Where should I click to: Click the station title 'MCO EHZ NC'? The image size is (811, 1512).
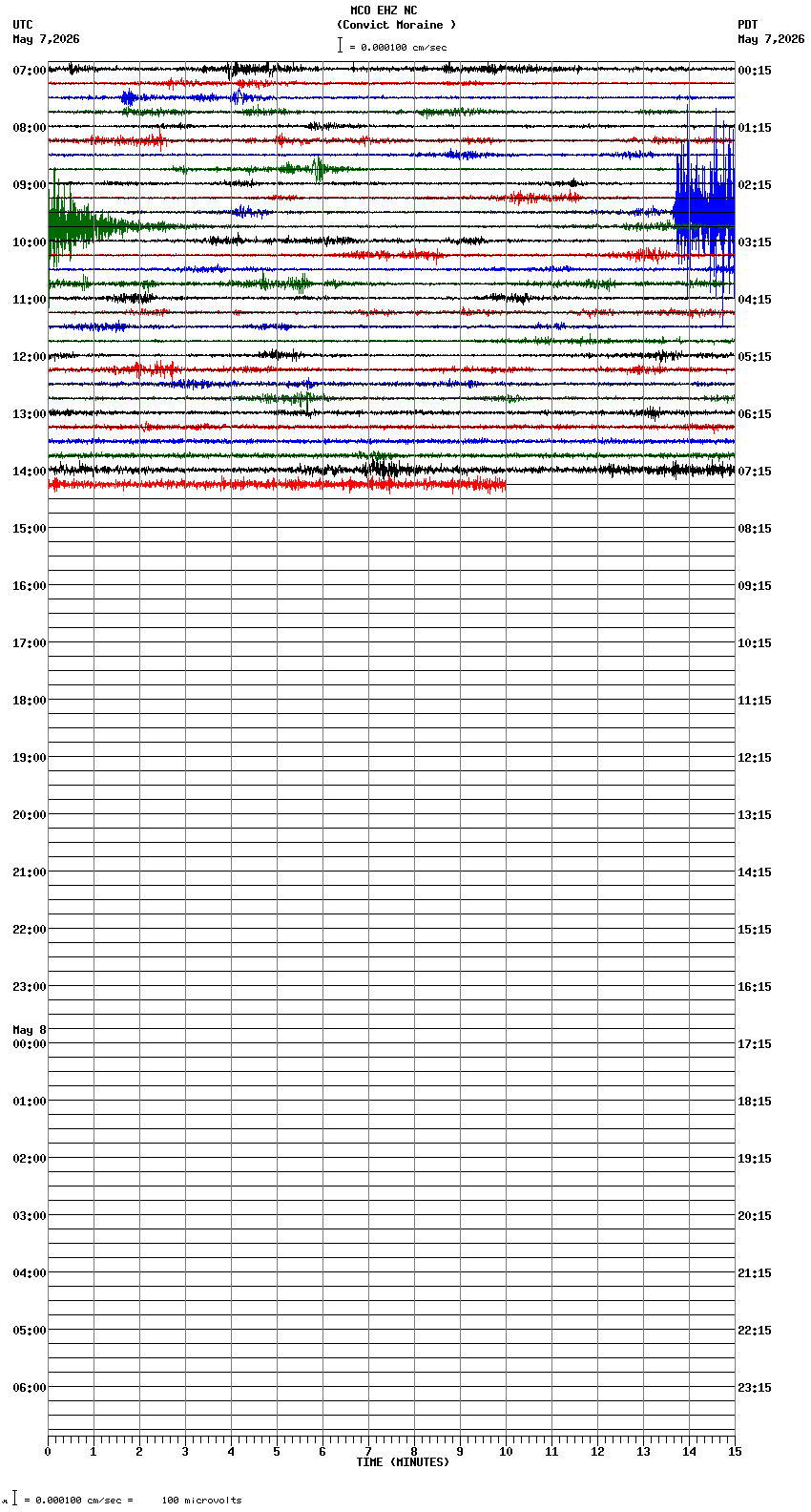pos(384,10)
